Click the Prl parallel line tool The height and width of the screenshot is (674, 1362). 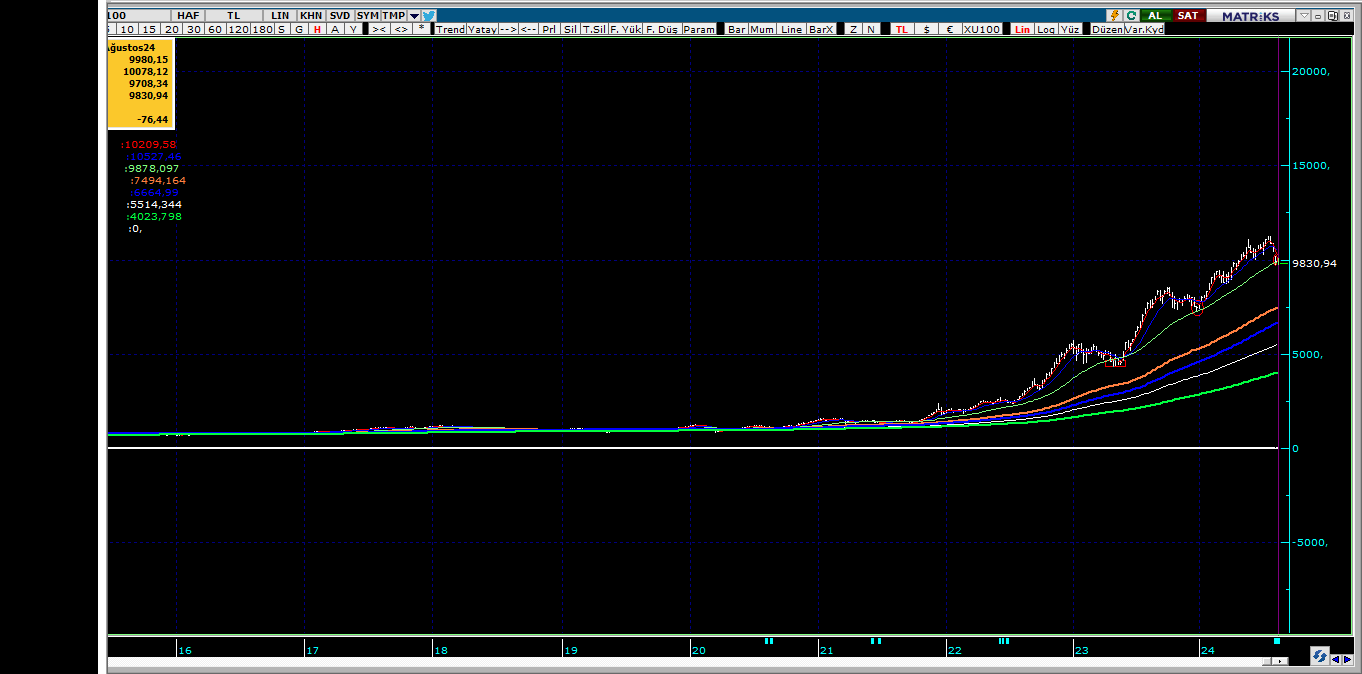point(549,29)
